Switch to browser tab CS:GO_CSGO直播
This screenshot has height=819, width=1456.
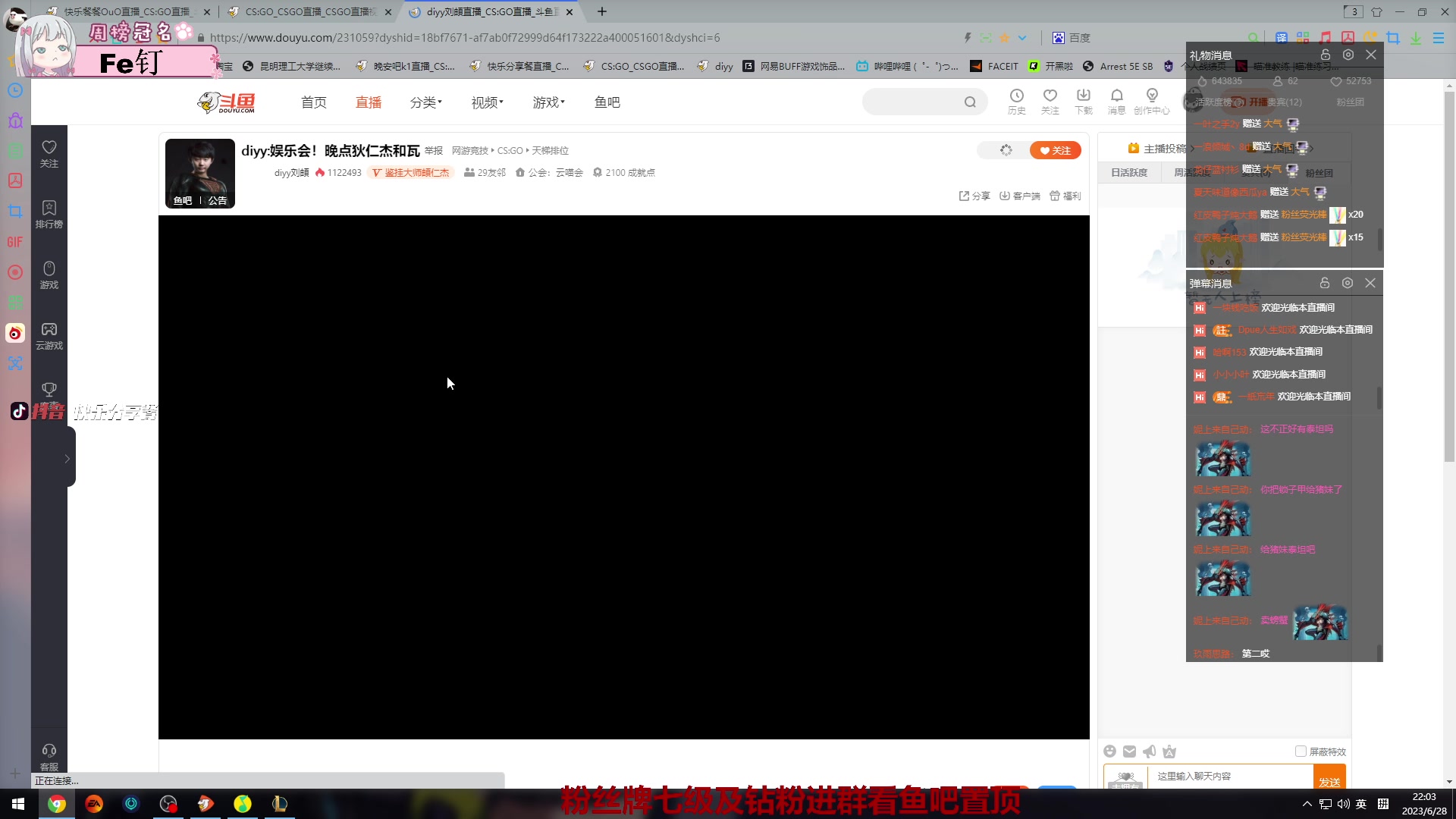310,12
